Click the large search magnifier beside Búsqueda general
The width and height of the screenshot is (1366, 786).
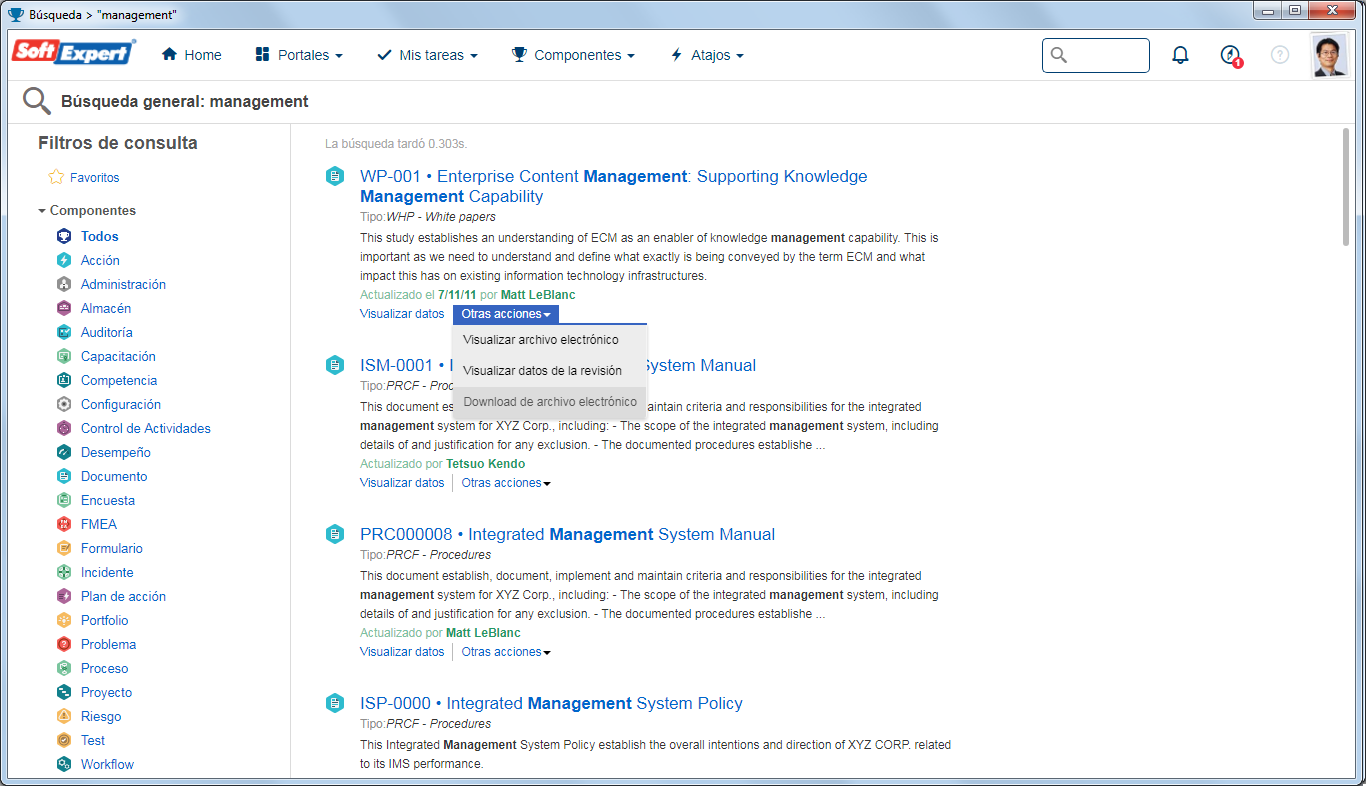tap(37, 101)
